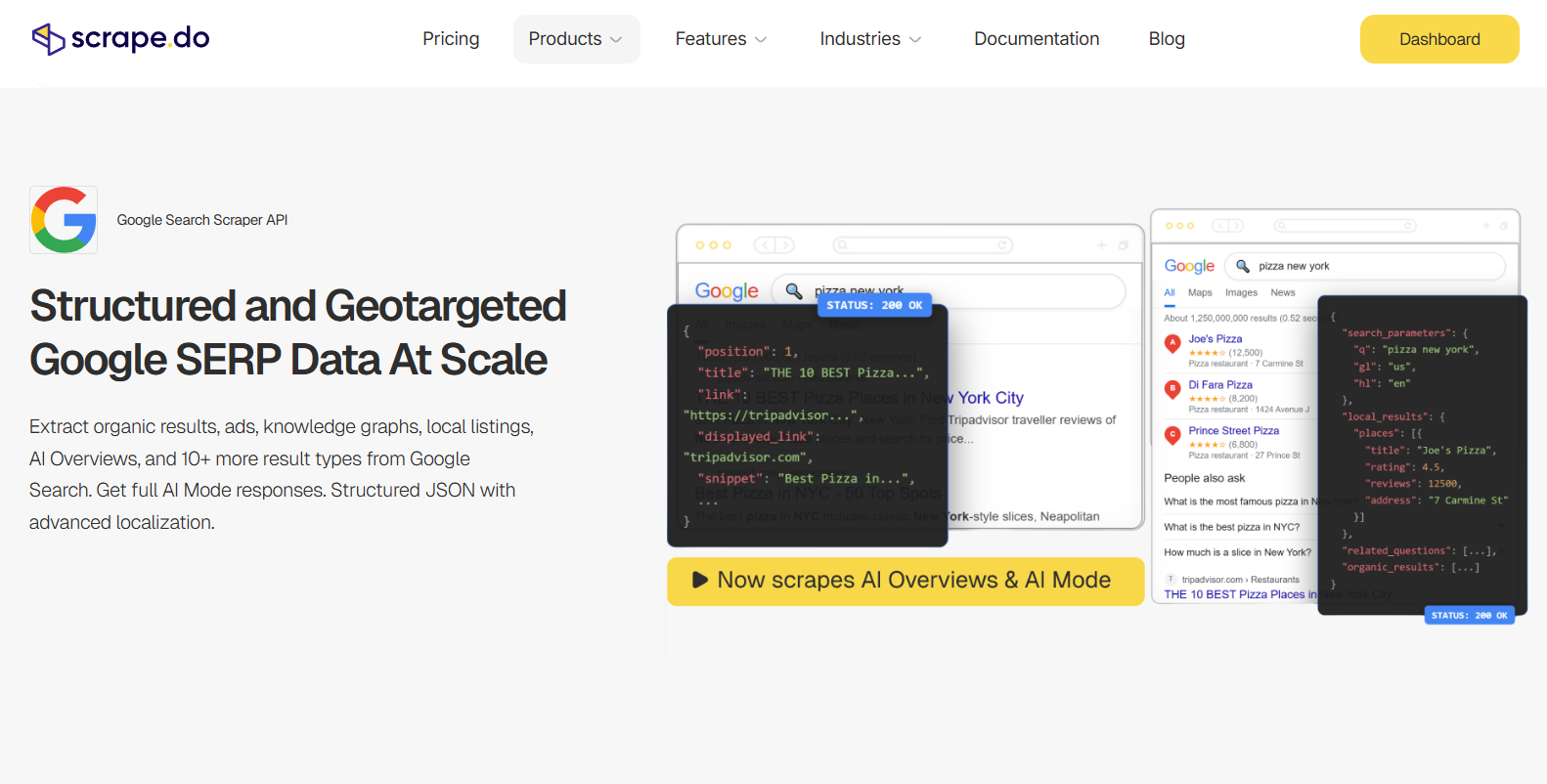Click map pin A next to Joe's Pizza
The image size is (1547, 784).
1172,343
